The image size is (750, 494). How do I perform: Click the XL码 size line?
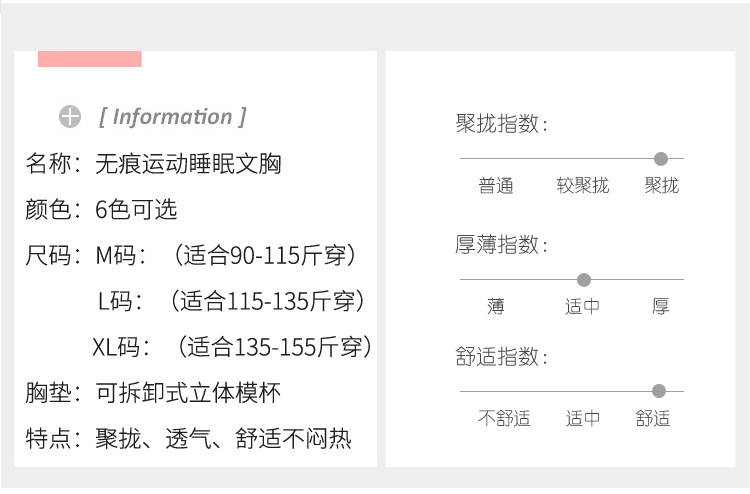click(232, 347)
